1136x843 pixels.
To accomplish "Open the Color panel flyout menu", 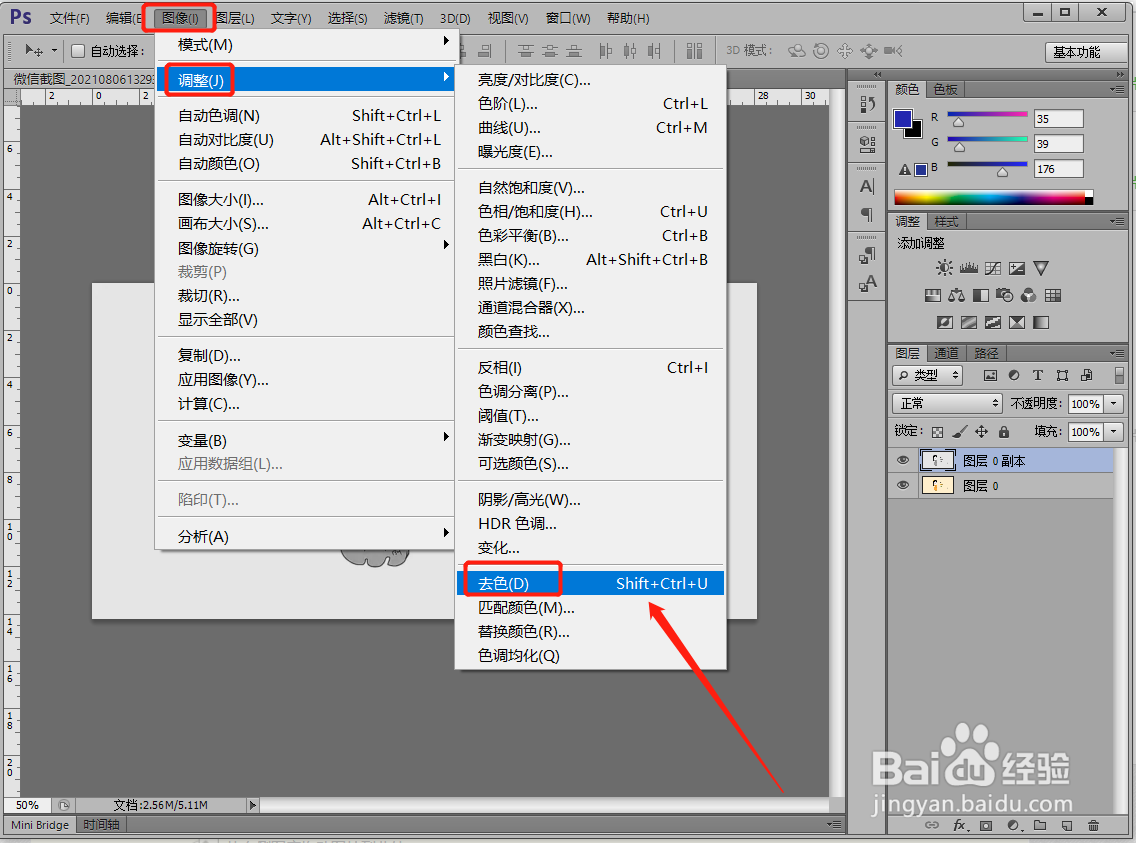I will coord(1117,89).
